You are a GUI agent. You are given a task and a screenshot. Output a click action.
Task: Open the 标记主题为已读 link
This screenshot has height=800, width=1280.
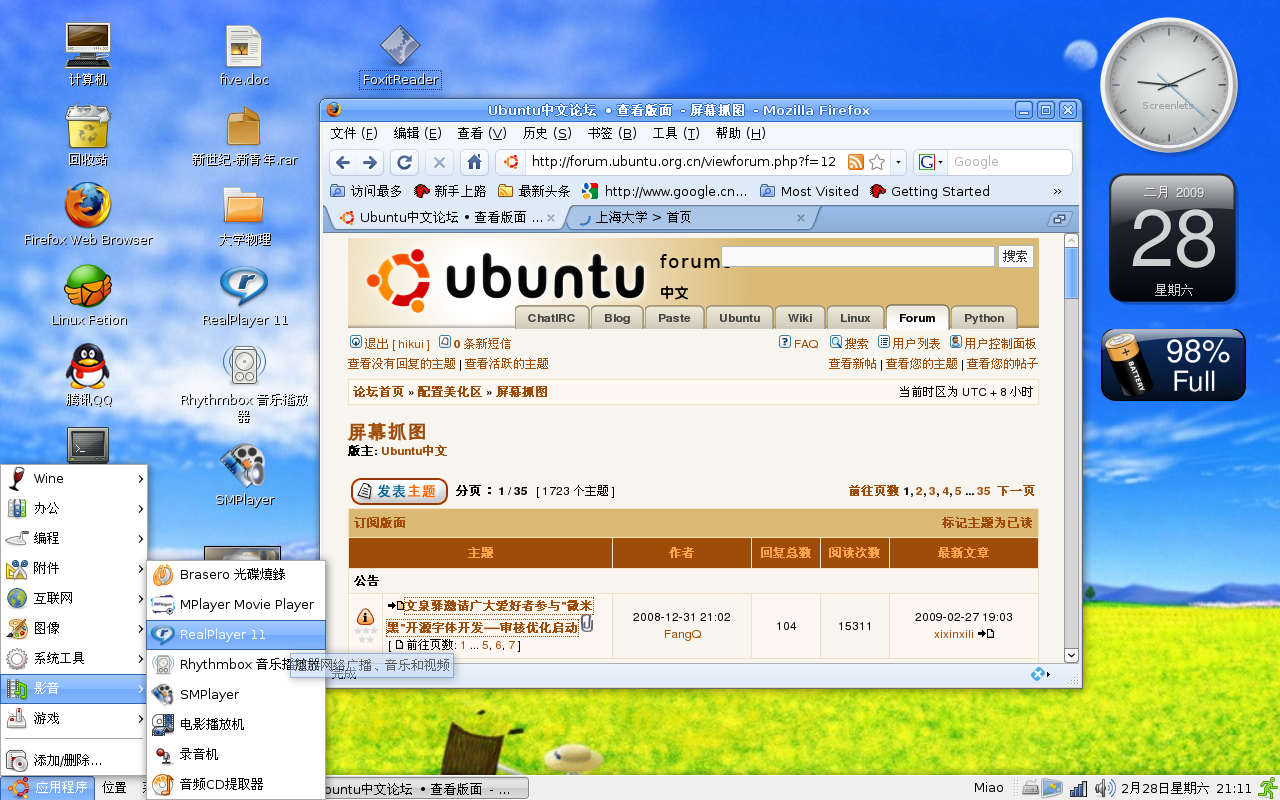pyautogui.click(x=987, y=523)
